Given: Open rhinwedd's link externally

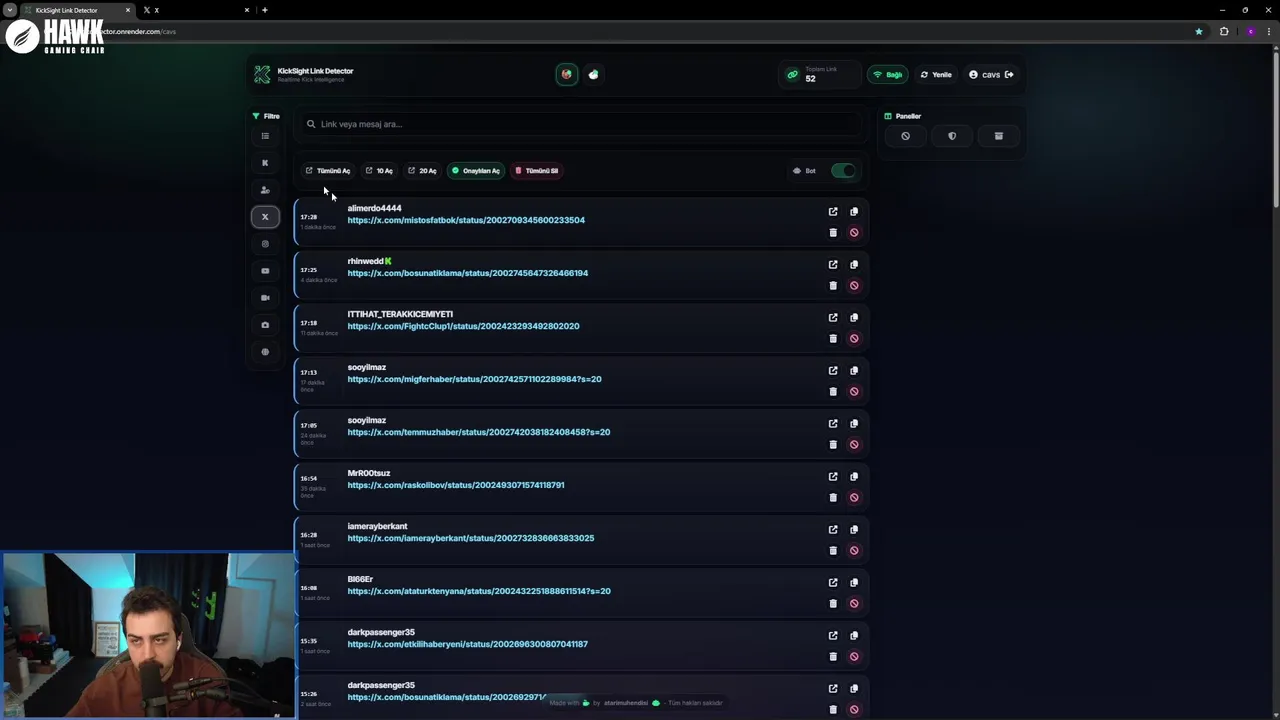Looking at the screenshot, I should [833, 265].
